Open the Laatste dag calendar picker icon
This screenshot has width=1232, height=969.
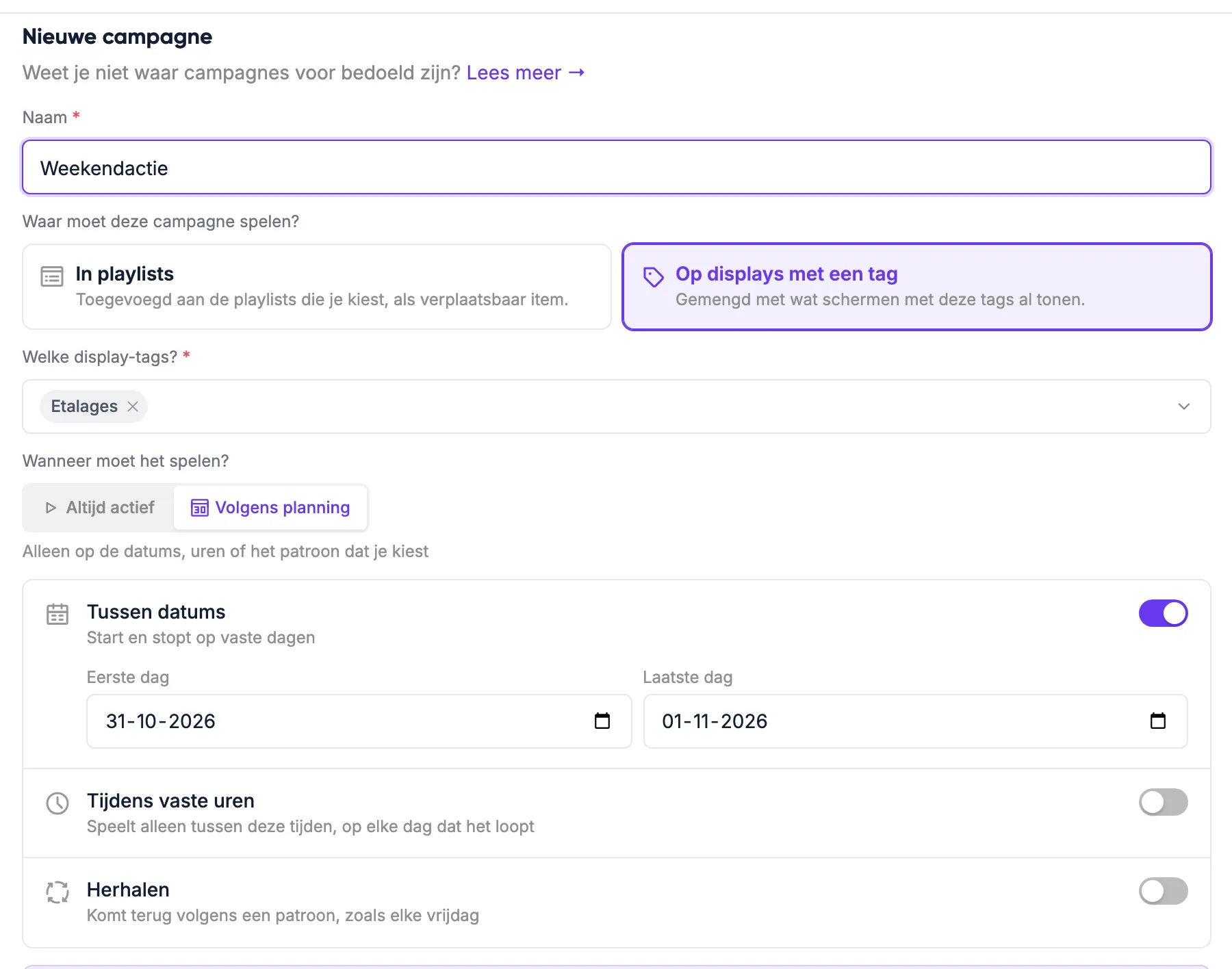1158,721
